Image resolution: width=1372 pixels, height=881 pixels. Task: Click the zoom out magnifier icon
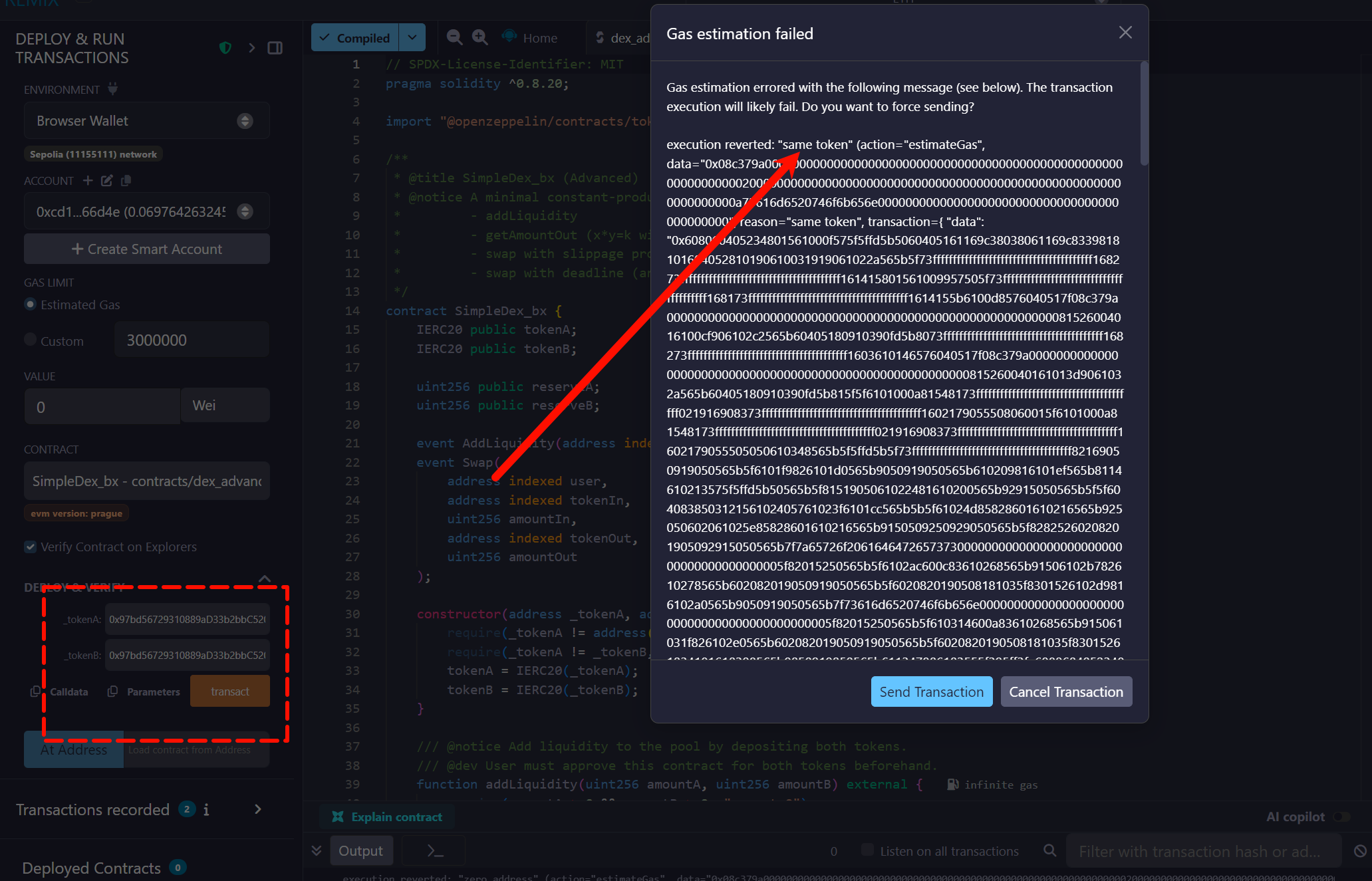tap(454, 37)
